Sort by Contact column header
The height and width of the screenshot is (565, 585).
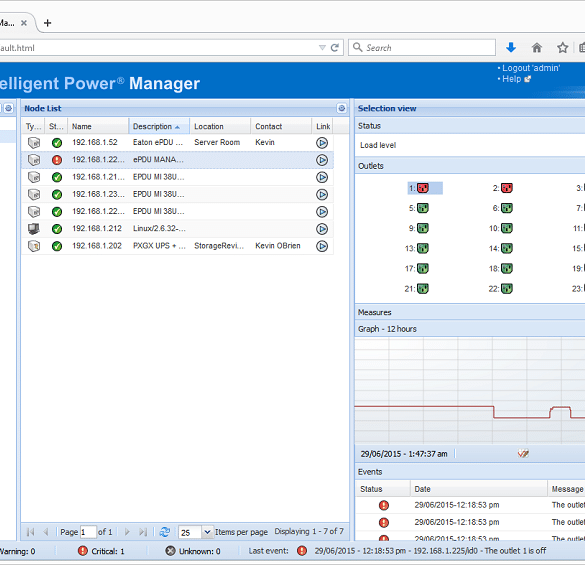tap(281, 126)
